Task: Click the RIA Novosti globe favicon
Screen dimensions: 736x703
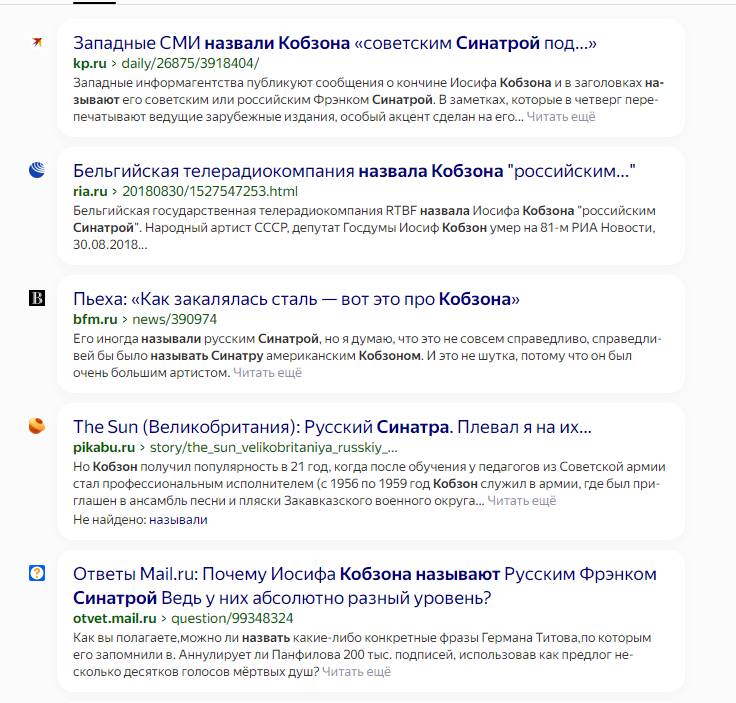Action: pos(37,170)
